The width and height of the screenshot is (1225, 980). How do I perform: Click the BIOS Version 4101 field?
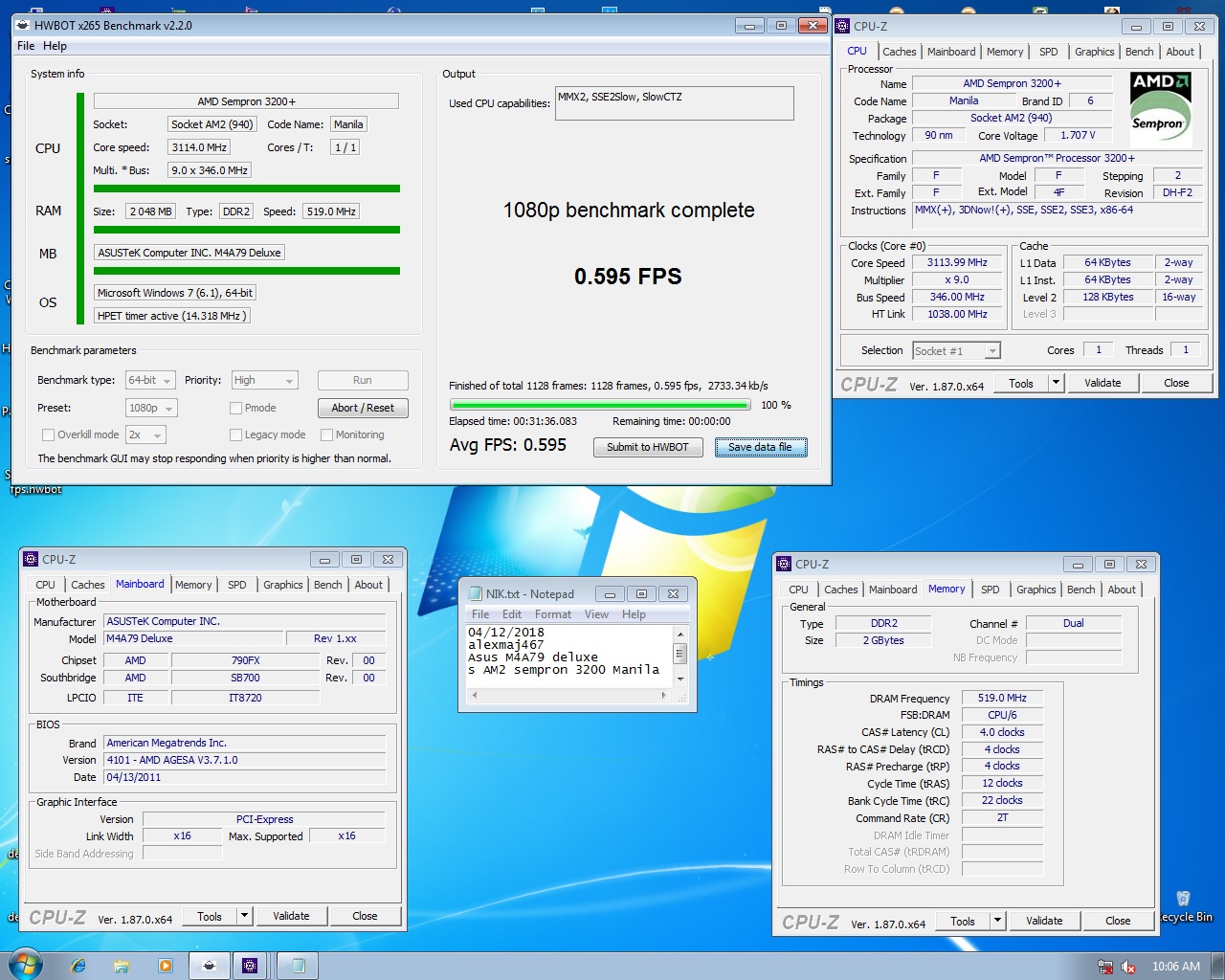coord(245,760)
